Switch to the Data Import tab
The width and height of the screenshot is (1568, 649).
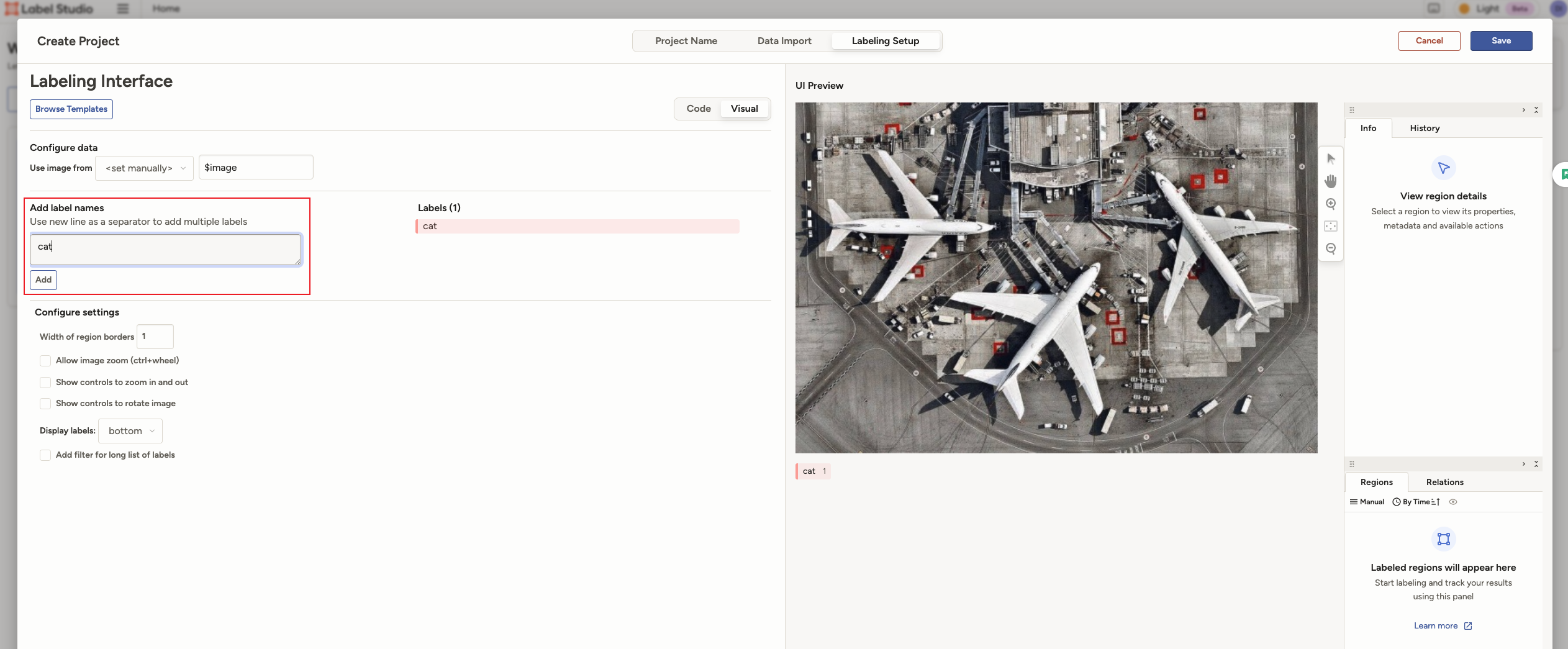784,41
